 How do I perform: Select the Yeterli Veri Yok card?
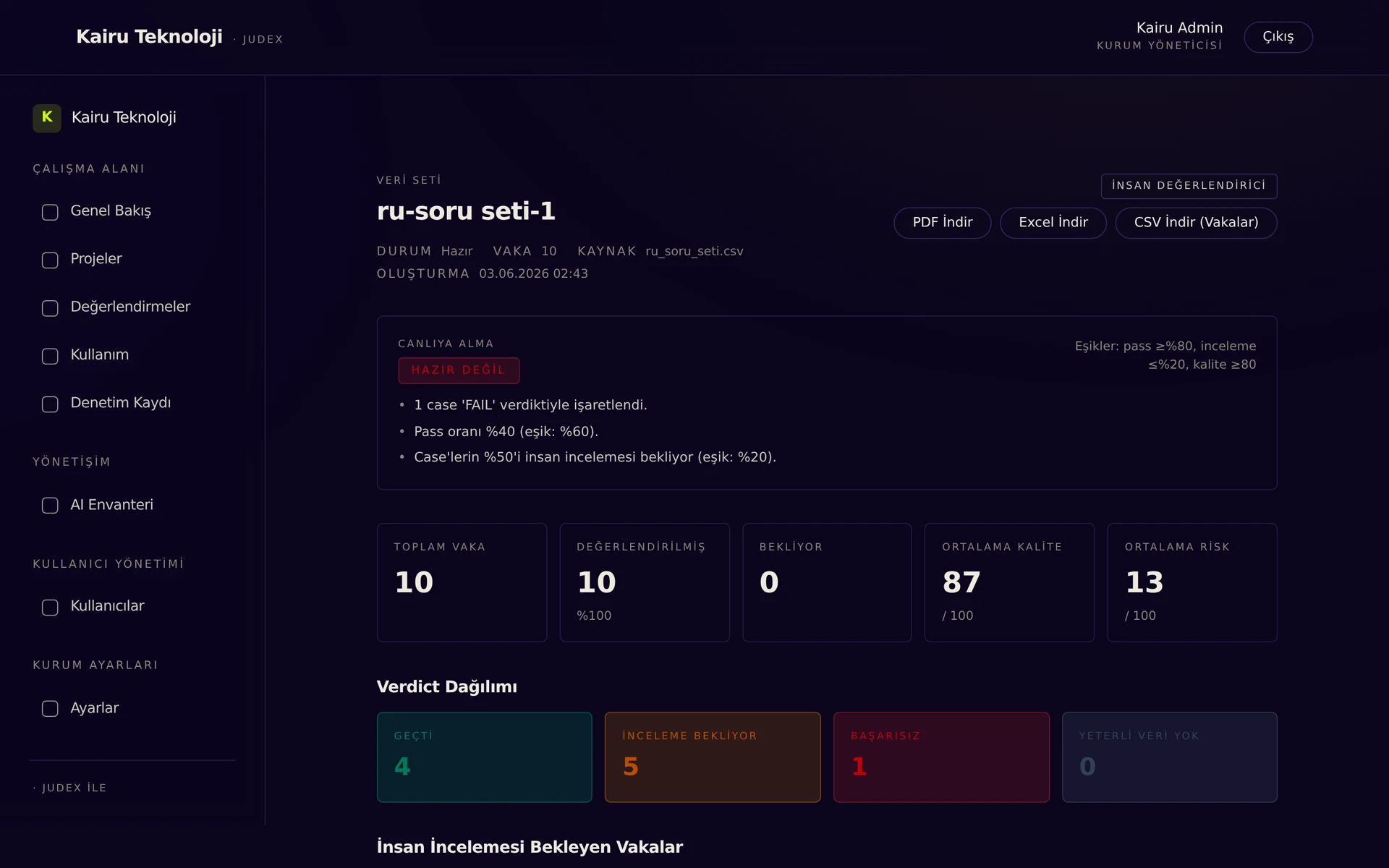pyautogui.click(x=1169, y=757)
